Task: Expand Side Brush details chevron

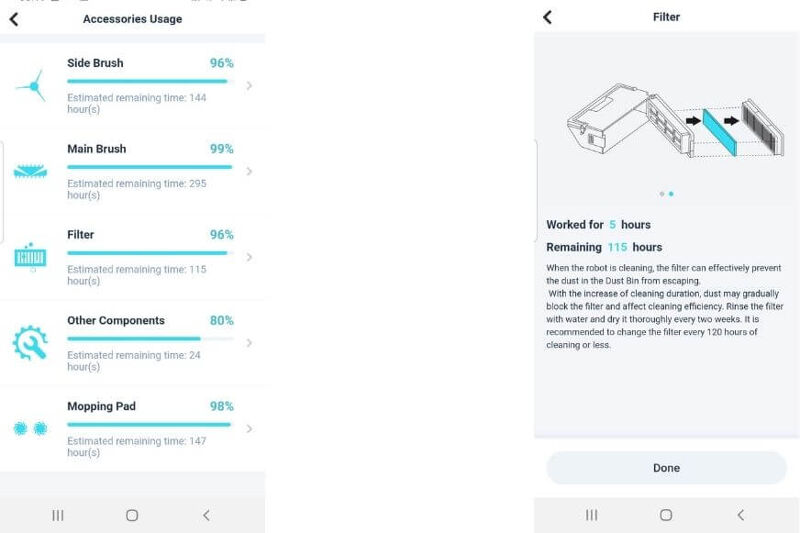Action: point(249,86)
